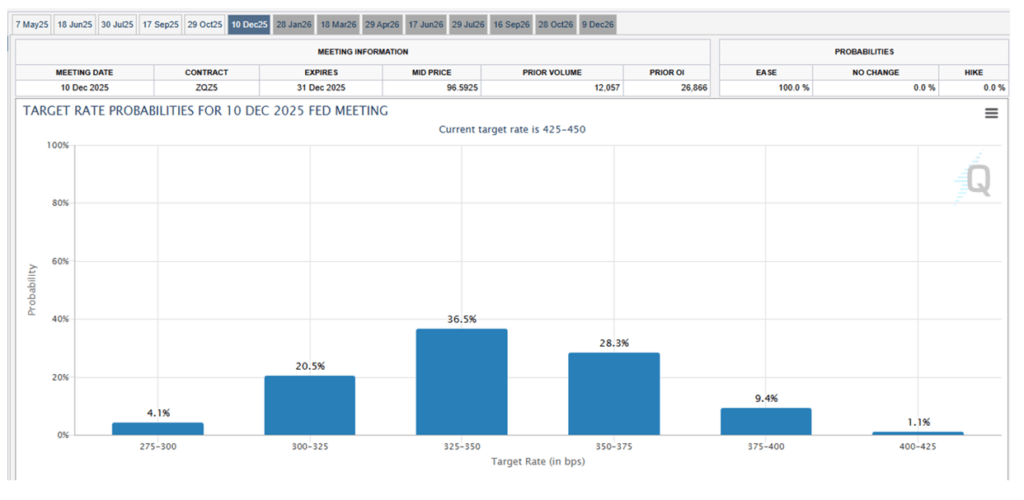Click the 20.5% data label
The width and height of the screenshot is (1024, 500).
click(310, 366)
